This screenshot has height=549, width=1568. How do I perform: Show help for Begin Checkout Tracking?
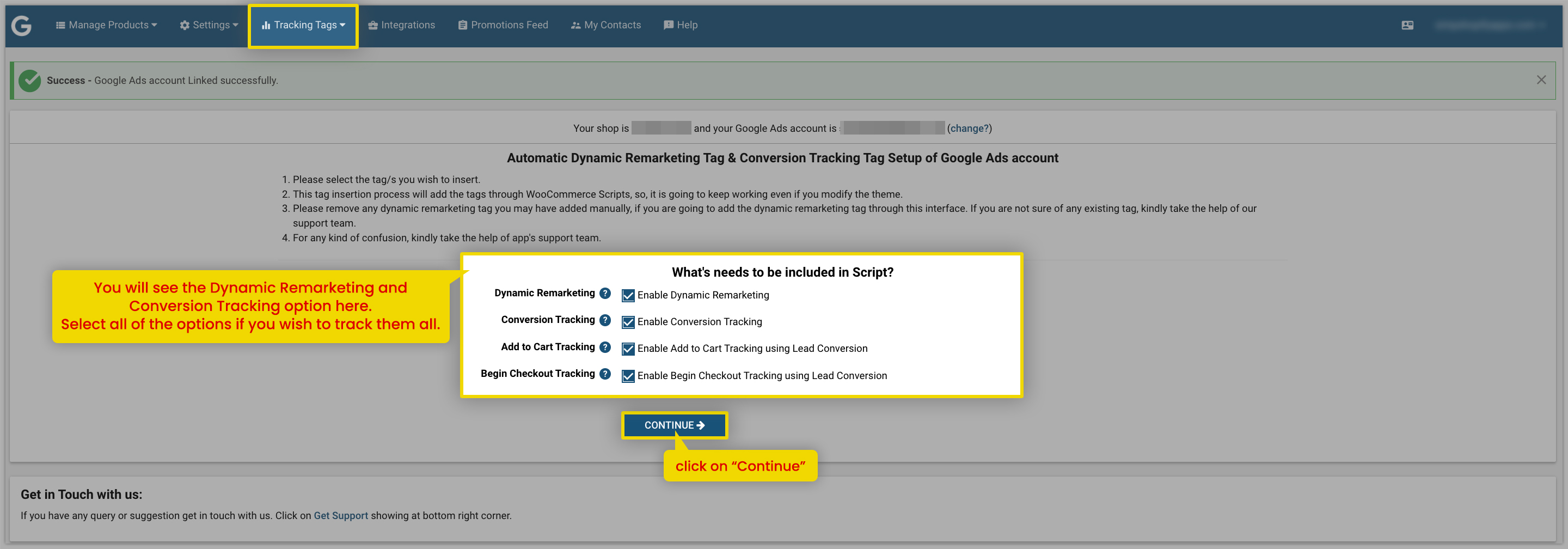point(605,374)
